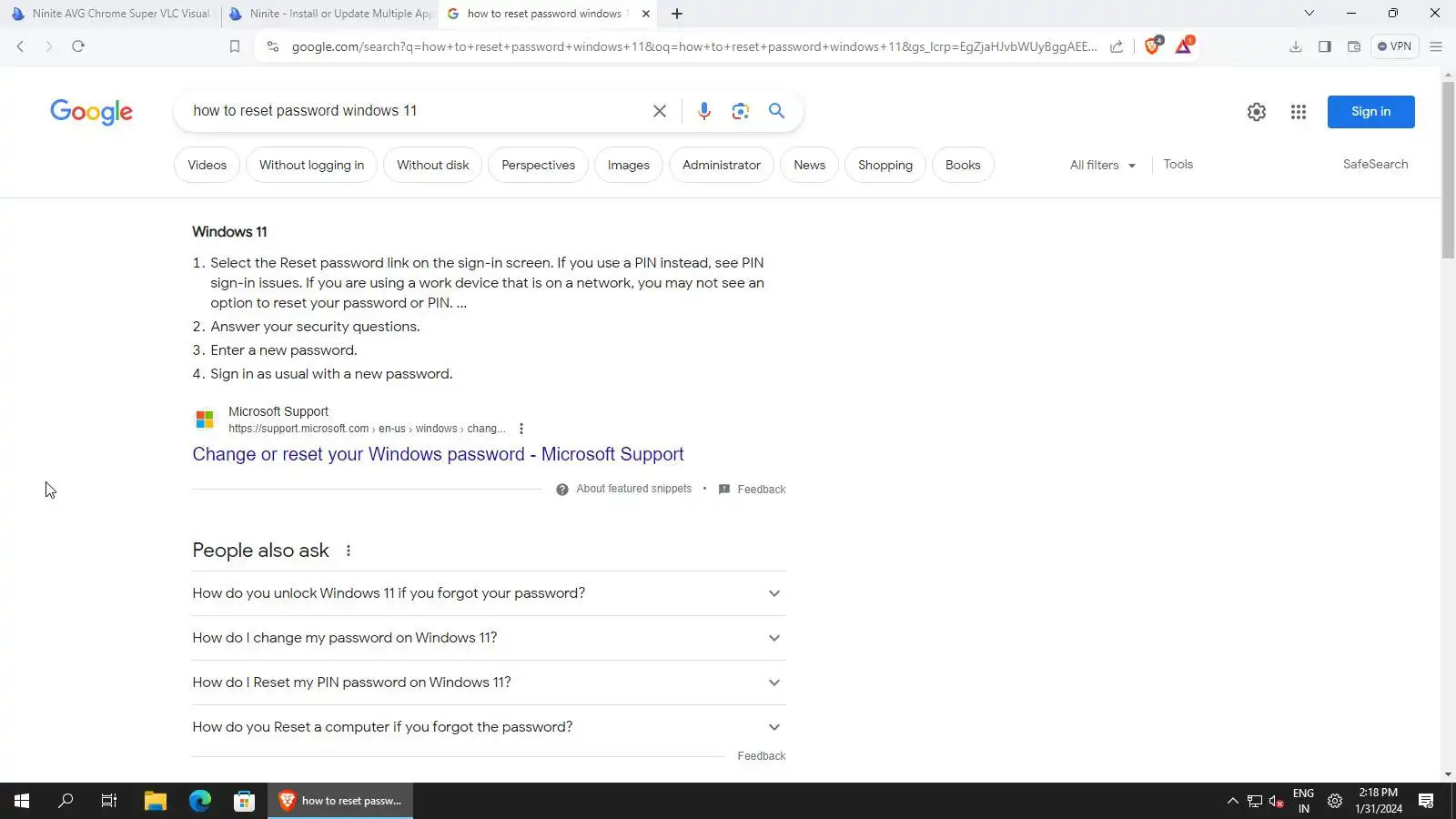Open the notification center icon
This screenshot has width=1456, height=819.
coord(1426,801)
